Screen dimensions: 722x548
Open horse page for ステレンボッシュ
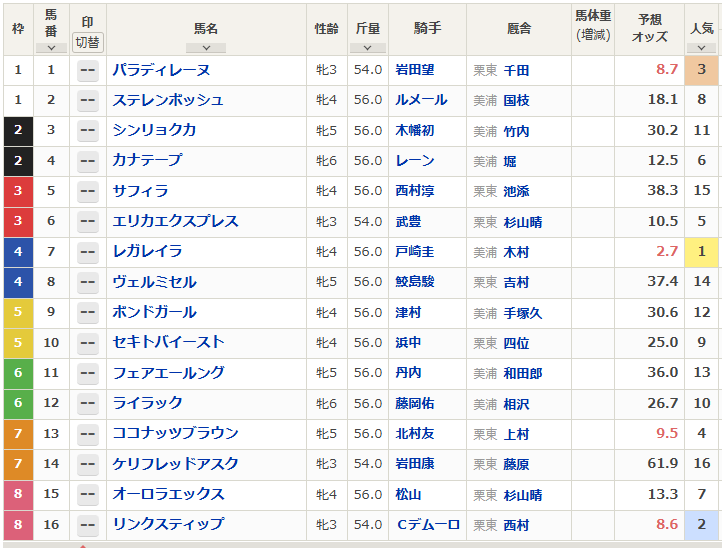[x=168, y=100]
